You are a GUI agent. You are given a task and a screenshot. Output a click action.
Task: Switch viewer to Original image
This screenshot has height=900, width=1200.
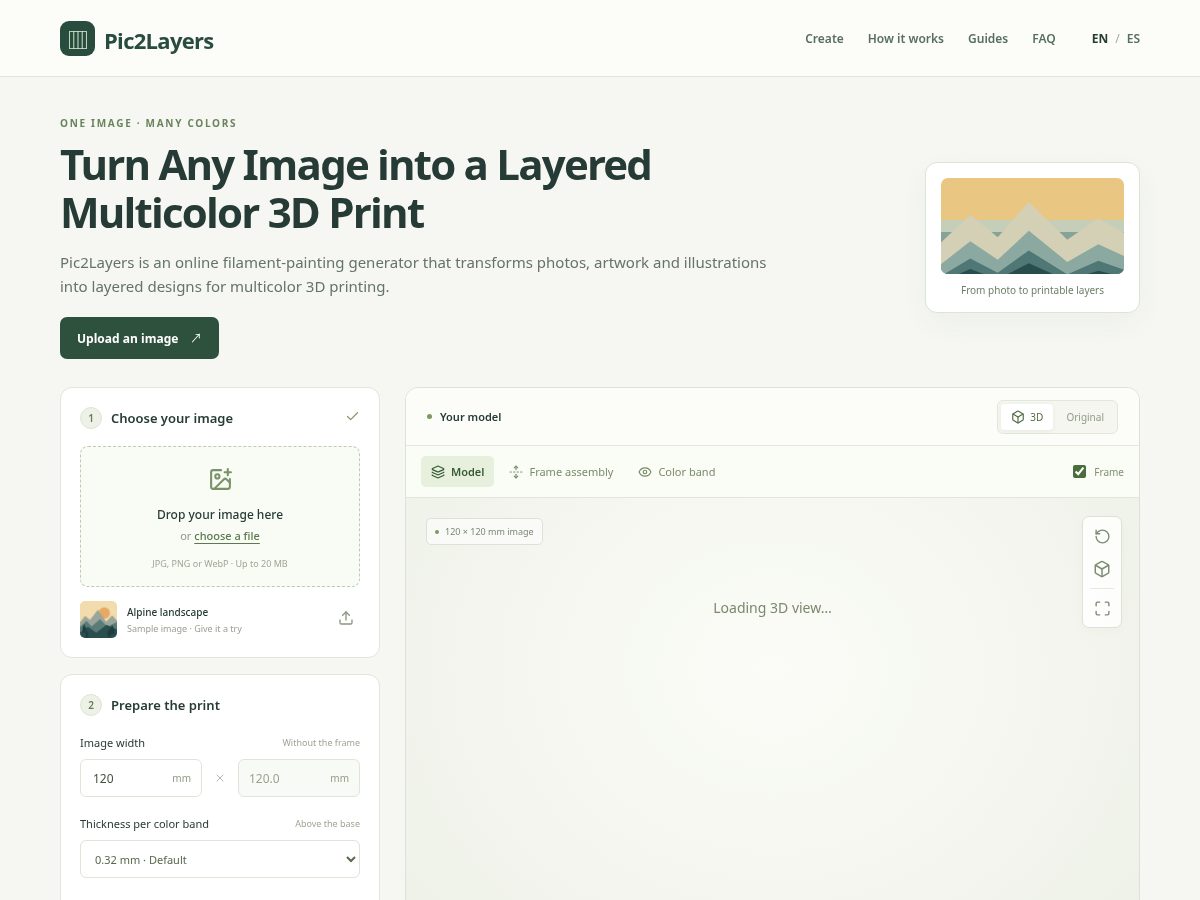[x=1085, y=417]
